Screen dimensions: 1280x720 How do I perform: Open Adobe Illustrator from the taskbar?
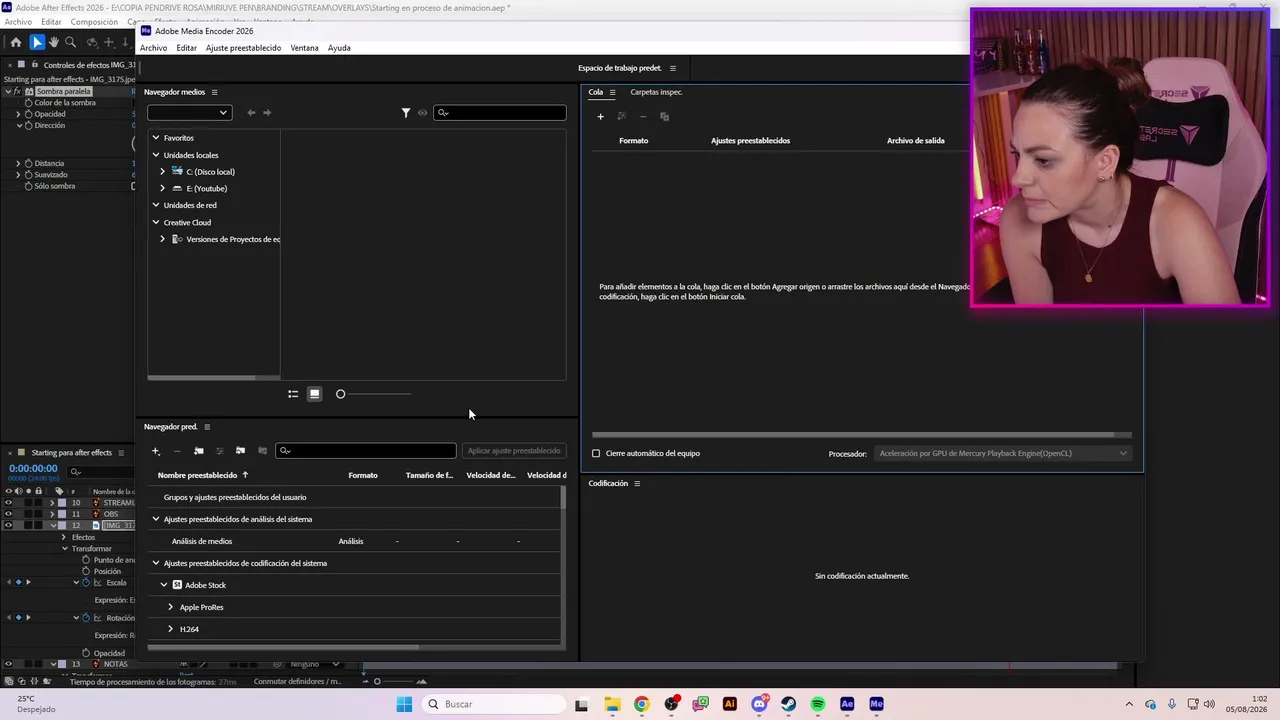pos(730,704)
